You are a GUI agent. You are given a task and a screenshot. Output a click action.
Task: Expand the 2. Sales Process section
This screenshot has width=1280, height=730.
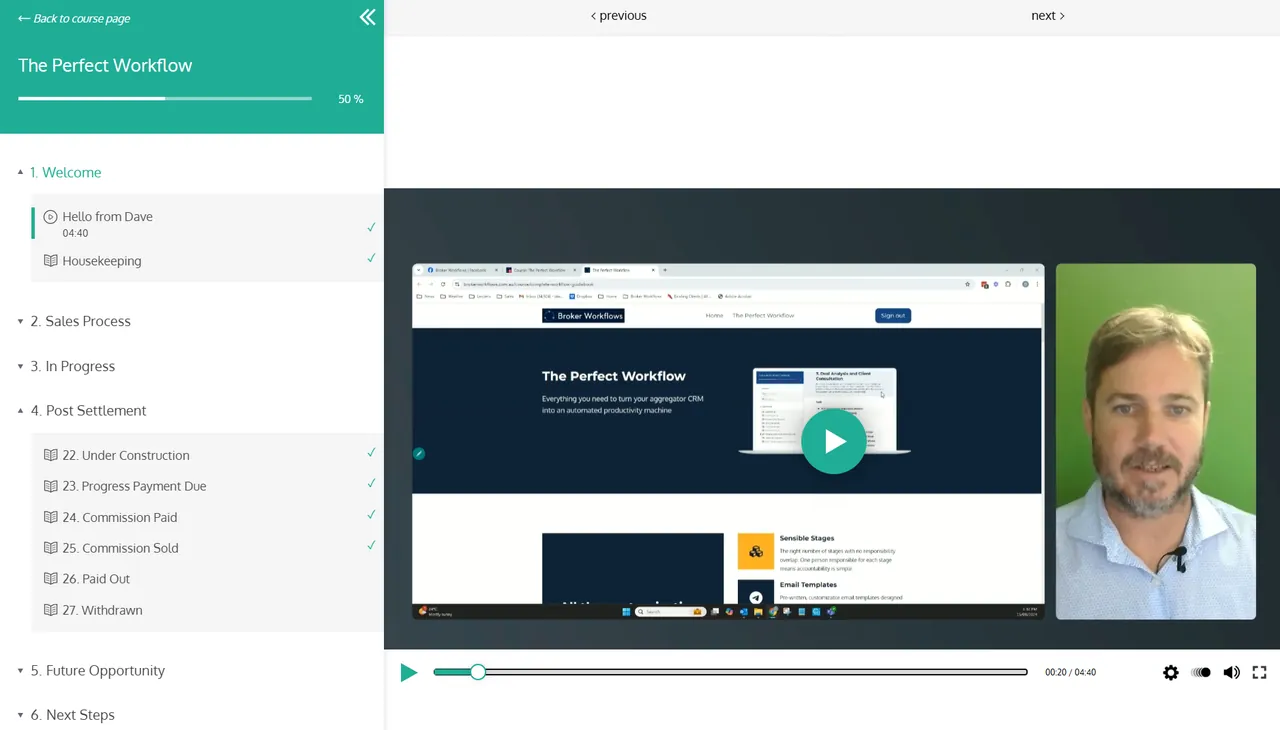[x=75, y=321]
